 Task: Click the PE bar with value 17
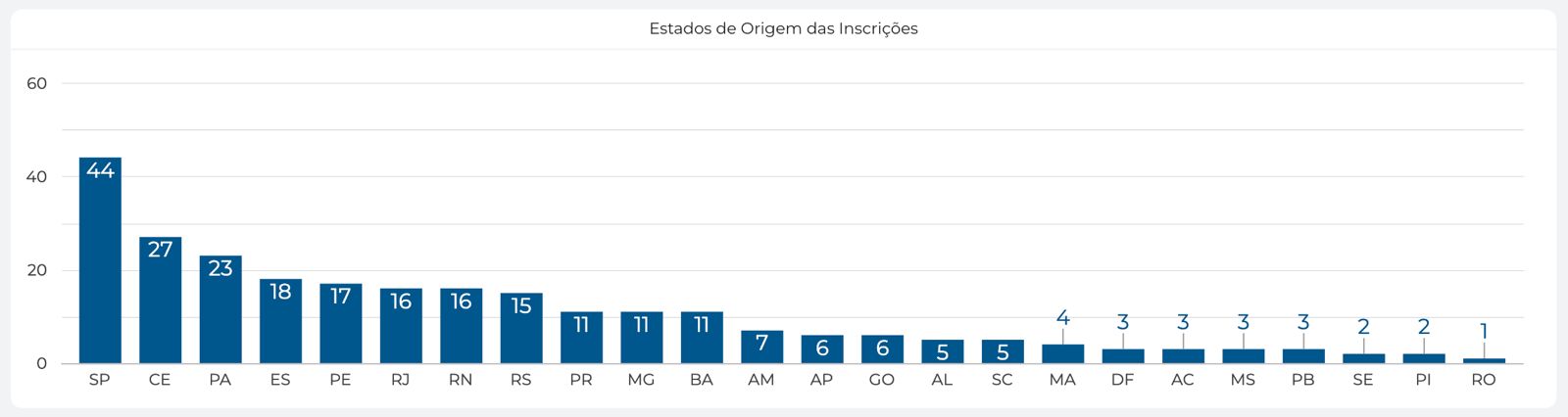point(340,324)
